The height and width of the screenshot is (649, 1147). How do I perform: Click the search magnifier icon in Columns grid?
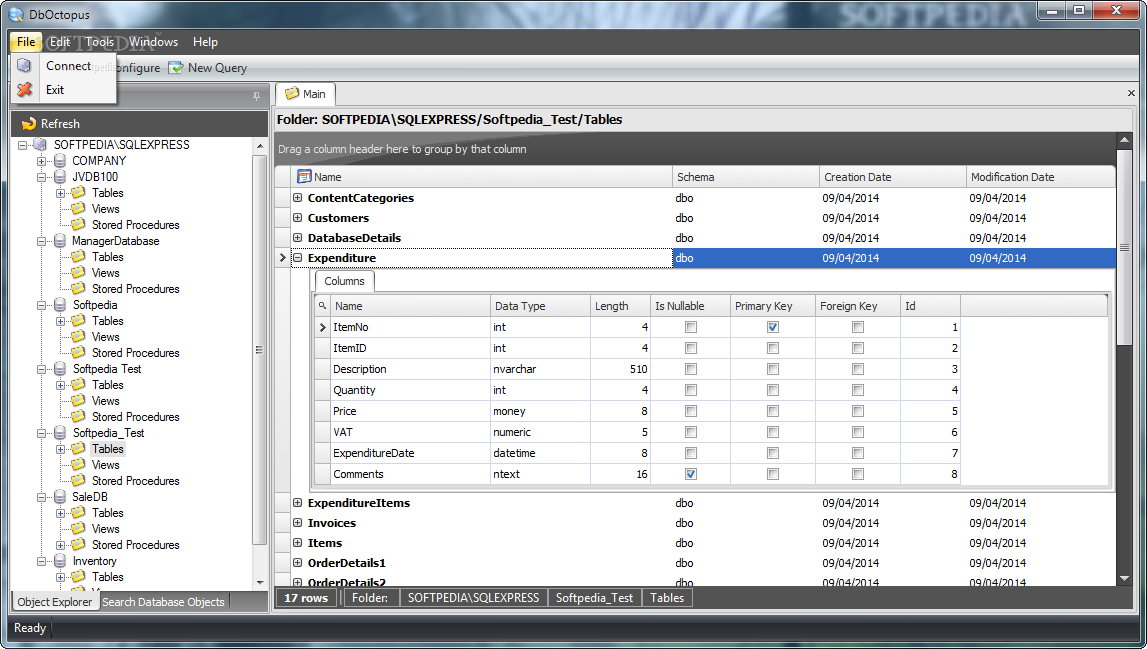pos(322,306)
